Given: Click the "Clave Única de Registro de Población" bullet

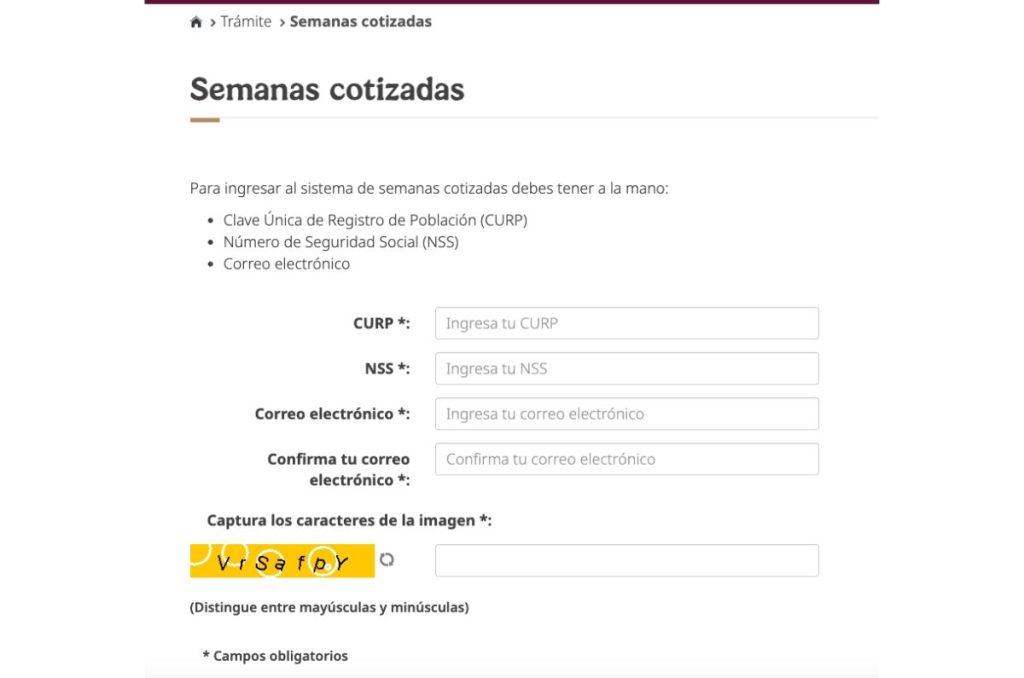Looking at the screenshot, I should [x=375, y=220].
